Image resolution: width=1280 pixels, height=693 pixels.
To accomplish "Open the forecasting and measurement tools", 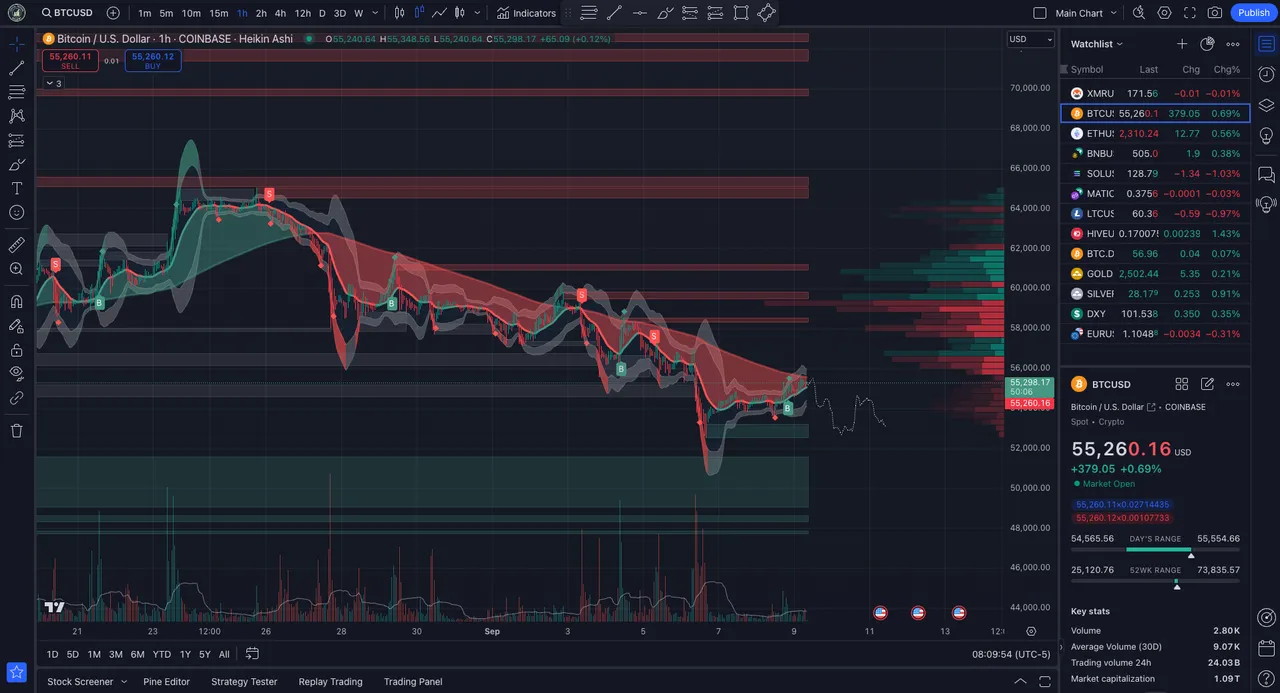I will click(16, 141).
